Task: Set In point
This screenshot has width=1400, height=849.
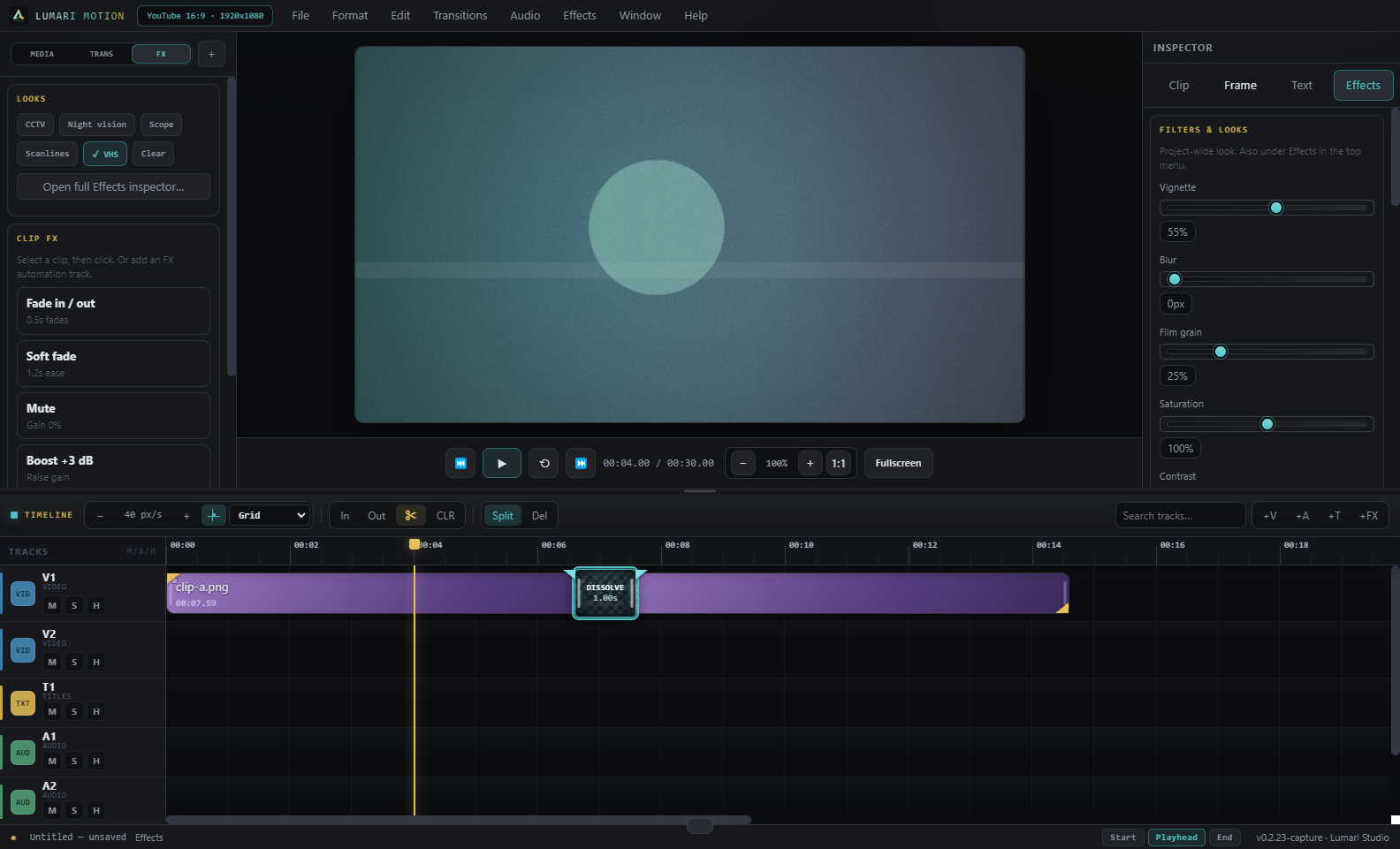Action: tap(345, 516)
